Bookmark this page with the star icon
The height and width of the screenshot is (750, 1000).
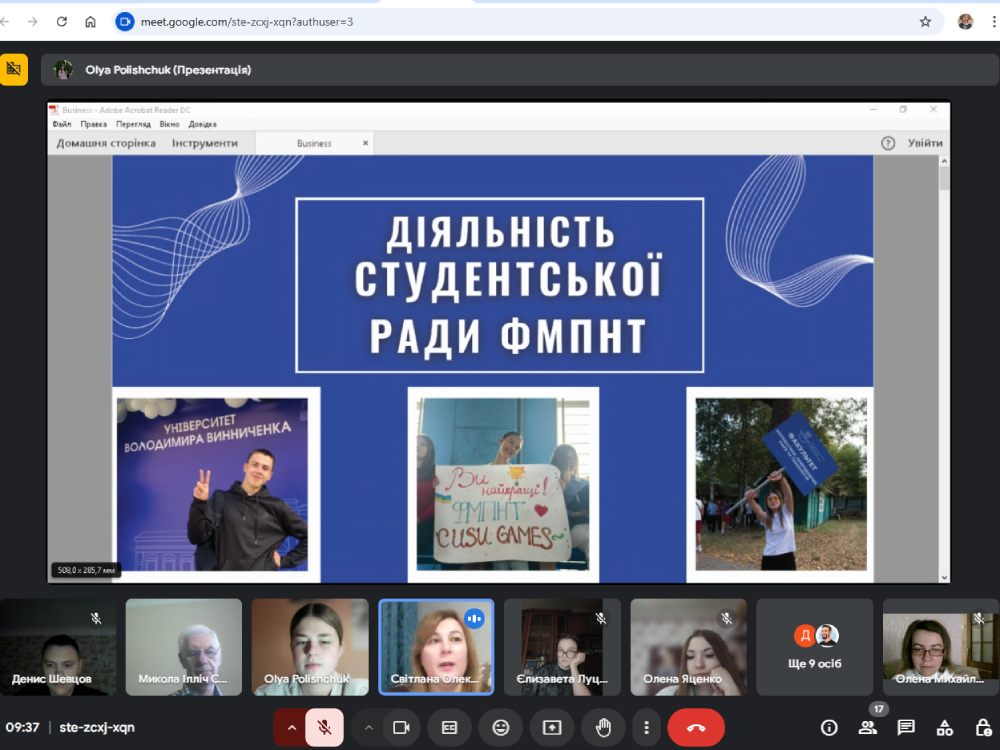[x=925, y=21]
